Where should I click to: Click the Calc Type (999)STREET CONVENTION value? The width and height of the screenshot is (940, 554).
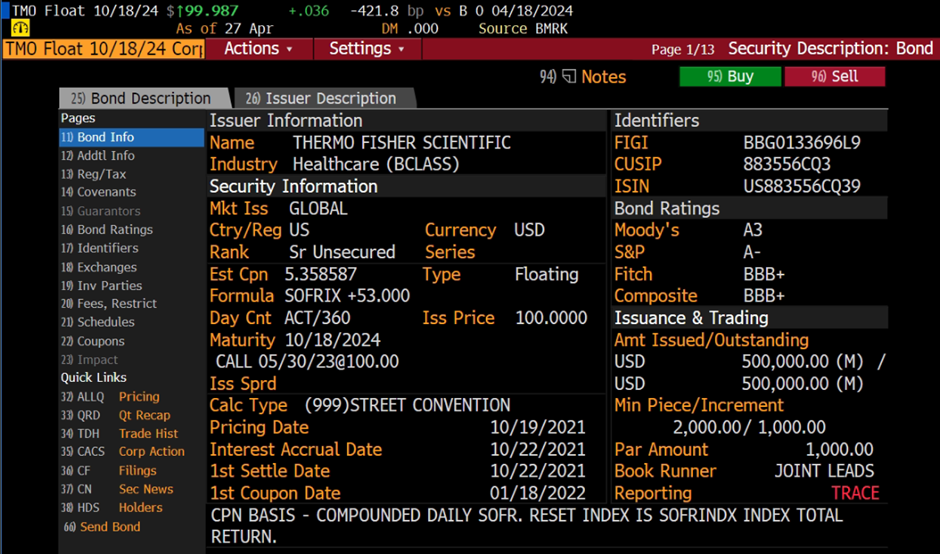point(407,405)
